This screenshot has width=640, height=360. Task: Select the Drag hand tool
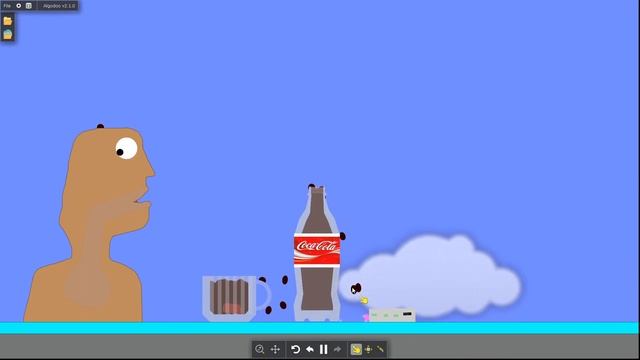pos(356,349)
